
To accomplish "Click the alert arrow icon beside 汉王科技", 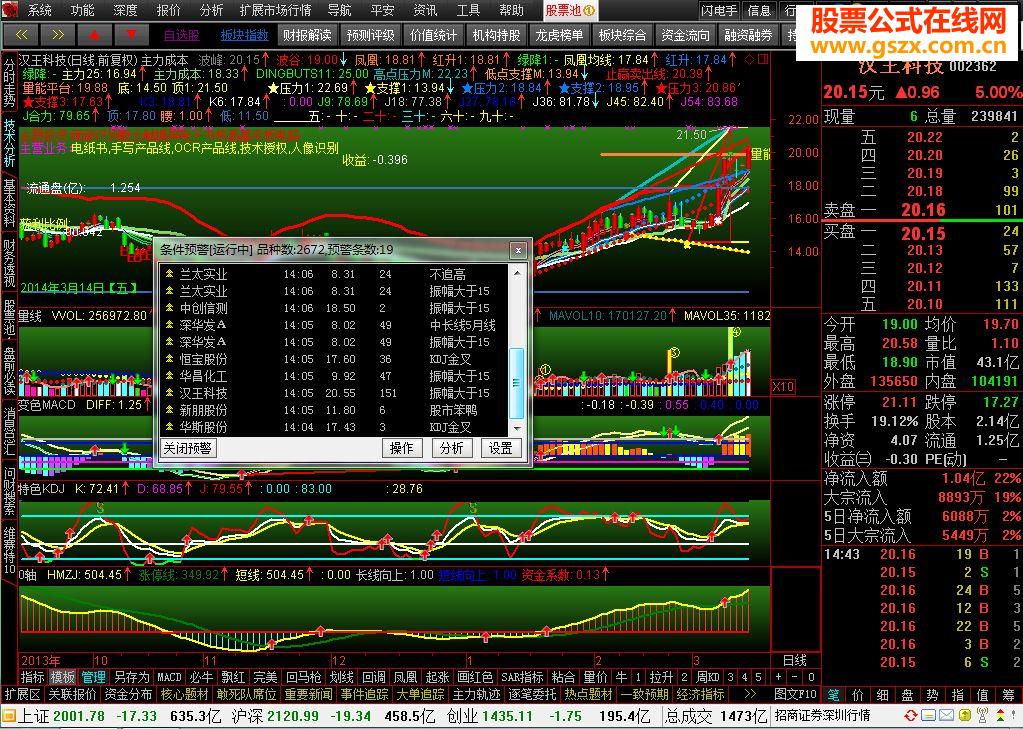I will click(170, 393).
